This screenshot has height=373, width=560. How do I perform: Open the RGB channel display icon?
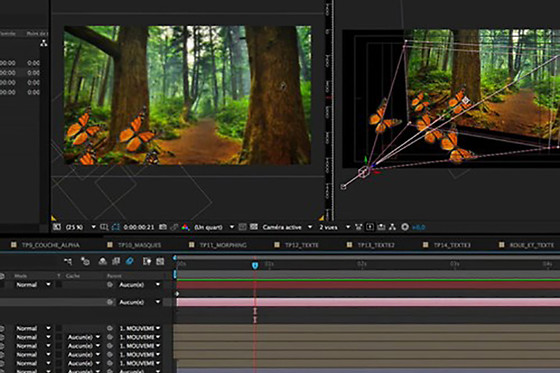185,227
